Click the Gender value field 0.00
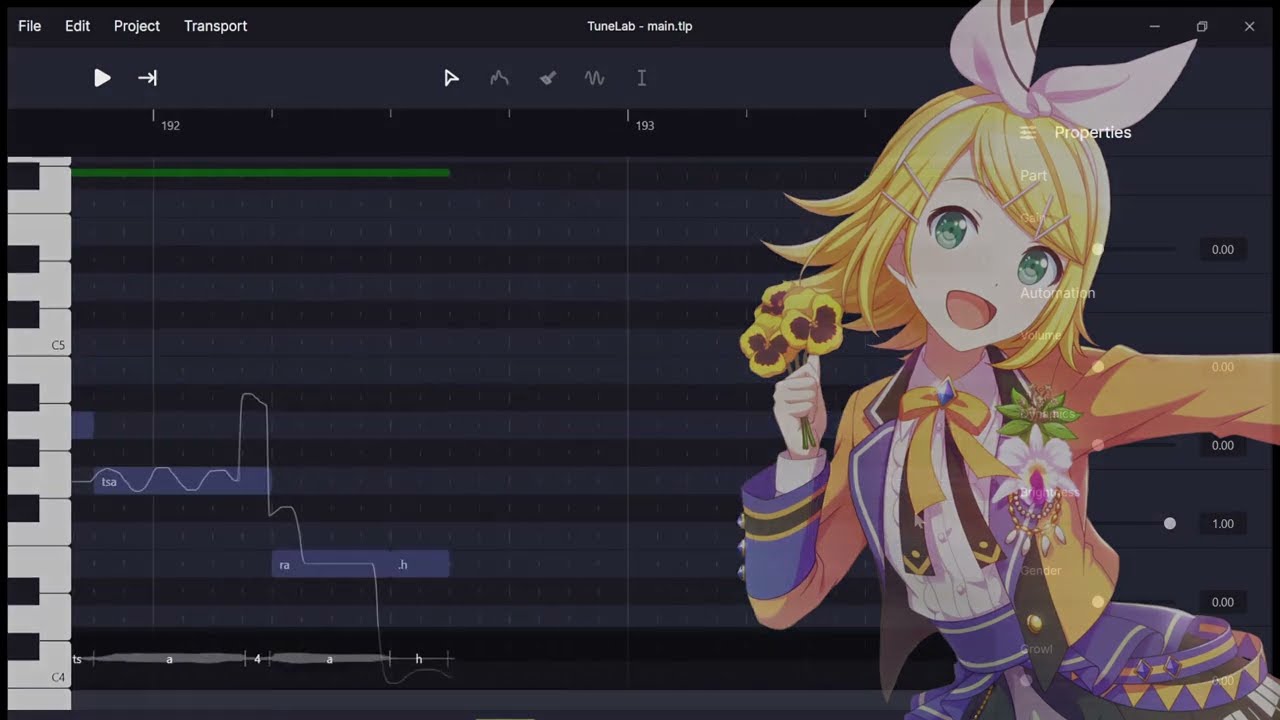Screen dimensions: 1280x720 (x=1223, y=602)
